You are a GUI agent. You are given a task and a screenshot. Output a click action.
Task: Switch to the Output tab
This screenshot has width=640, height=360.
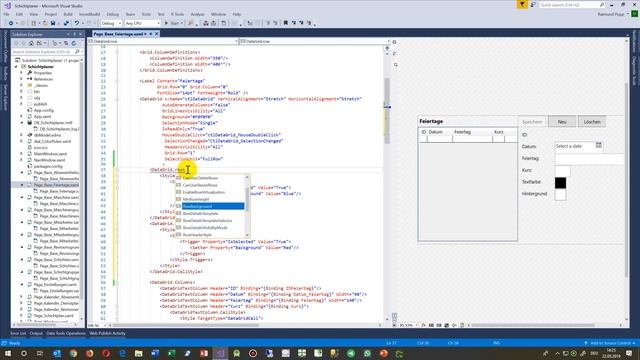pyautogui.click(x=36, y=333)
